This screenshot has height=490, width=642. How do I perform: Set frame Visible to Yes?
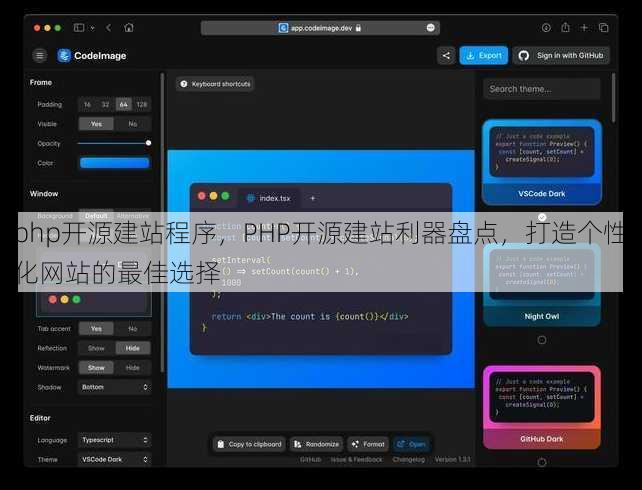[x=96, y=124]
